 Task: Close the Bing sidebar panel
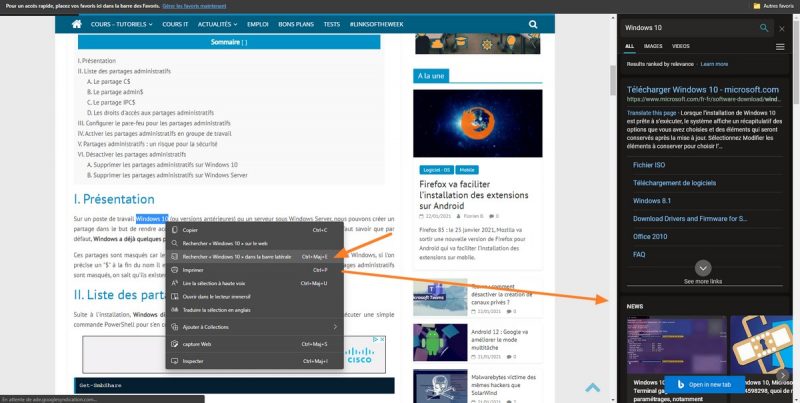click(x=782, y=29)
